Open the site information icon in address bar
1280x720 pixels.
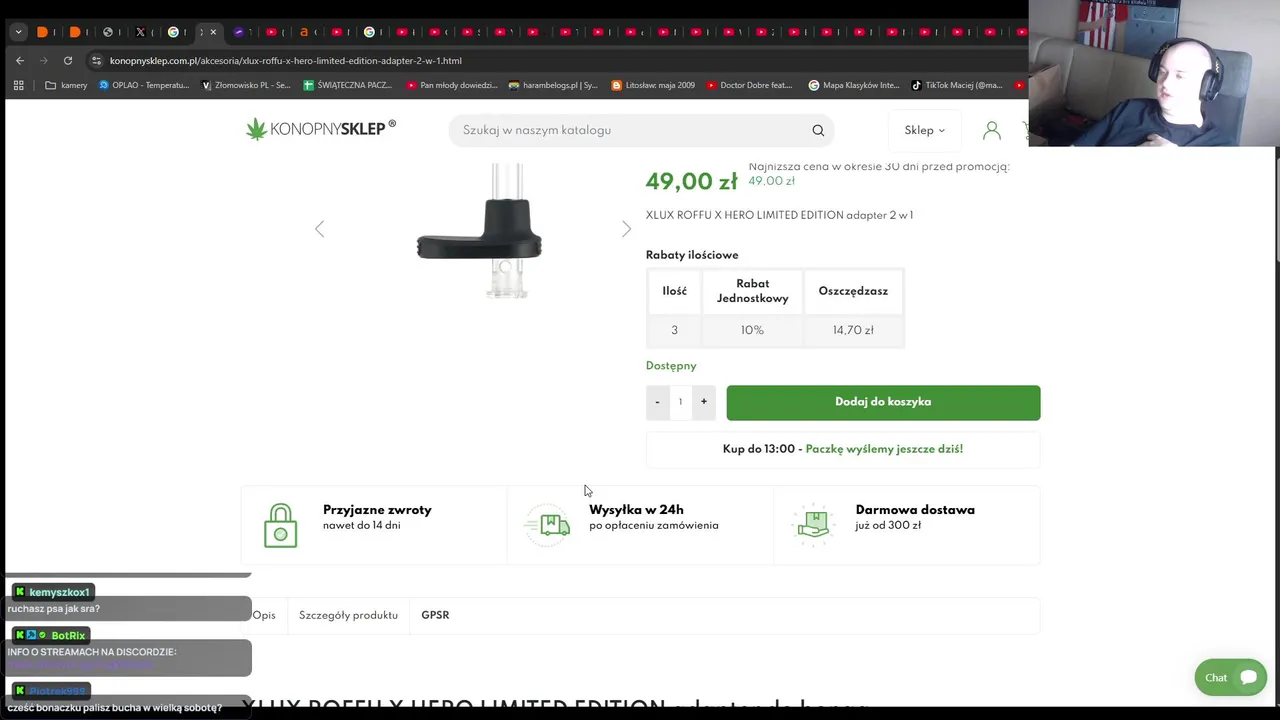[96, 60]
